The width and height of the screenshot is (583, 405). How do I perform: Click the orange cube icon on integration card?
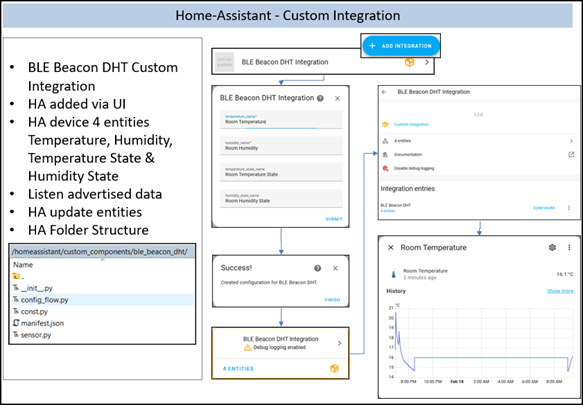tap(334, 369)
